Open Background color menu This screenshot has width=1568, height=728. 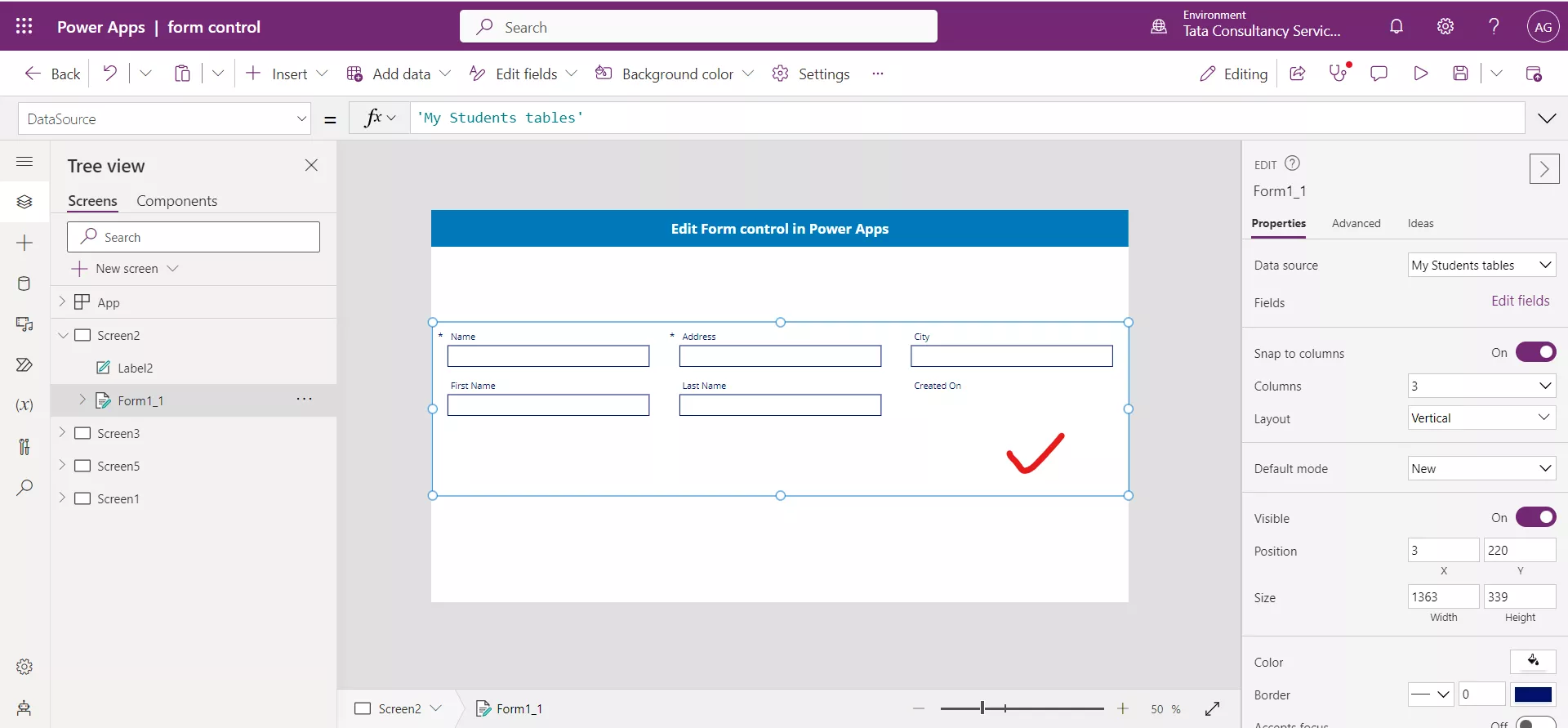[x=674, y=74]
